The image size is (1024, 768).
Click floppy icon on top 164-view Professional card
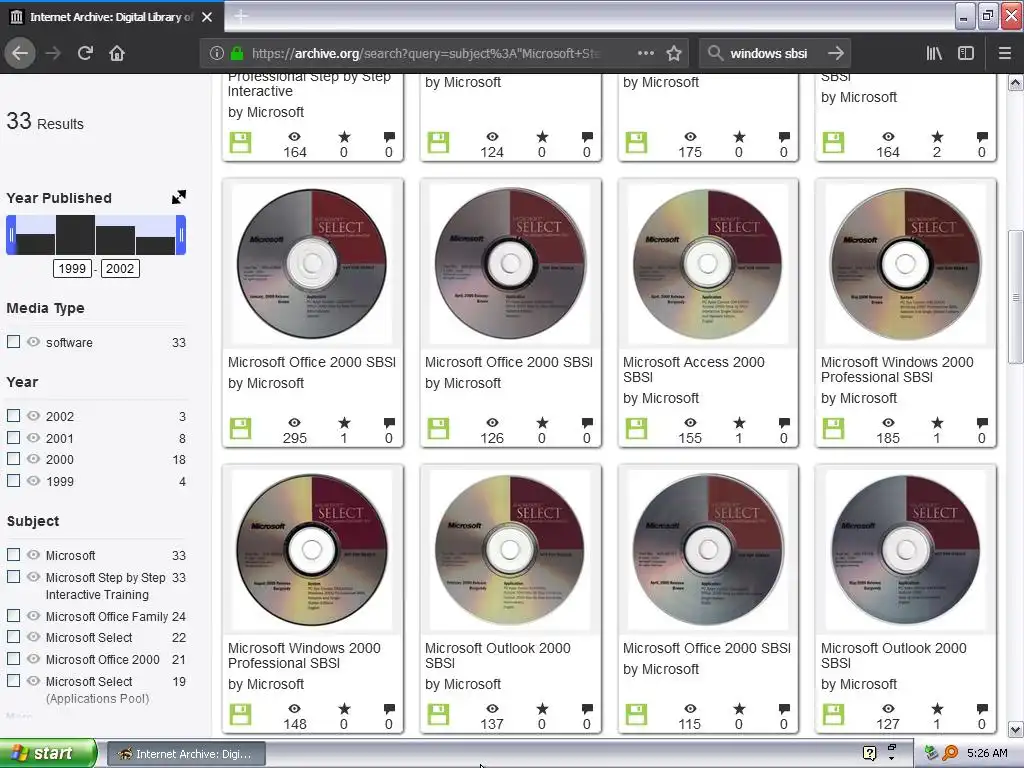[240, 142]
